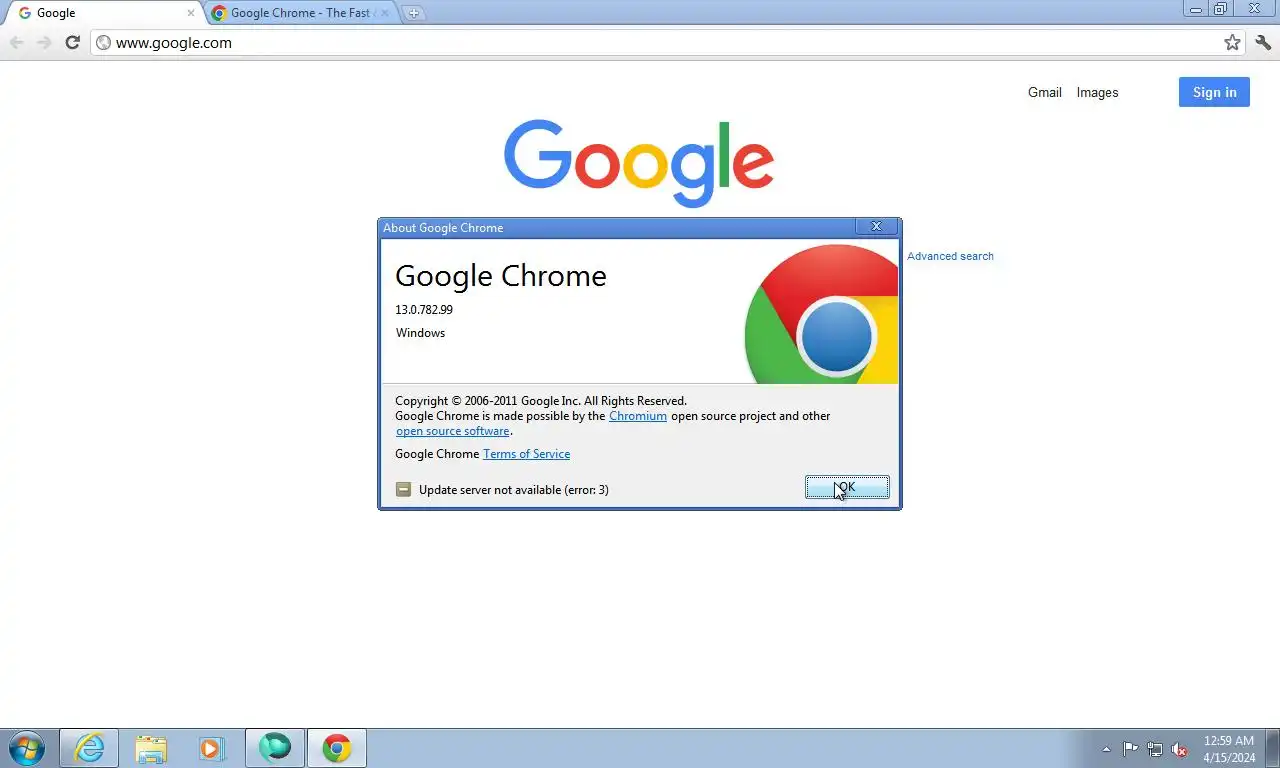Open a new tab with the plus button

pyautogui.click(x=413, y=13)
